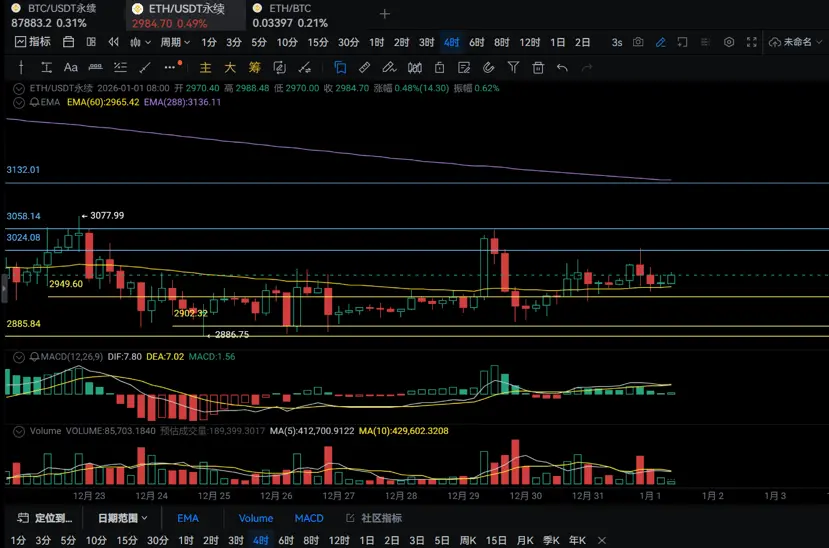Toggle the blue bookmark drawings icon
The height and width of the screenshot is (548, 829).
pos(340,67)
